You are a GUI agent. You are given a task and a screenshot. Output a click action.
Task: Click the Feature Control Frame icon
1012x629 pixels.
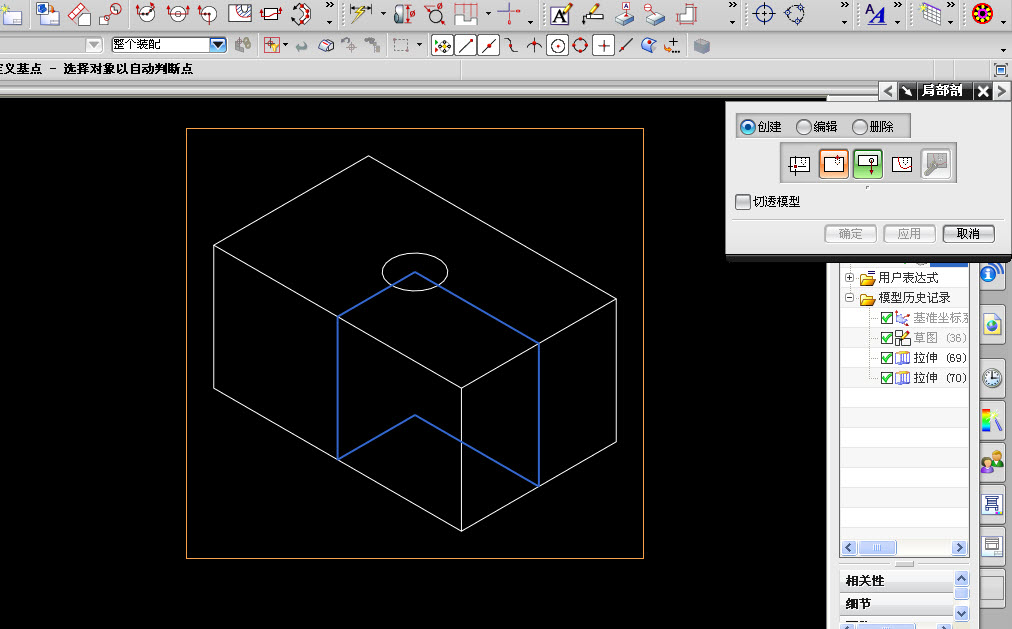coord(593,14)
